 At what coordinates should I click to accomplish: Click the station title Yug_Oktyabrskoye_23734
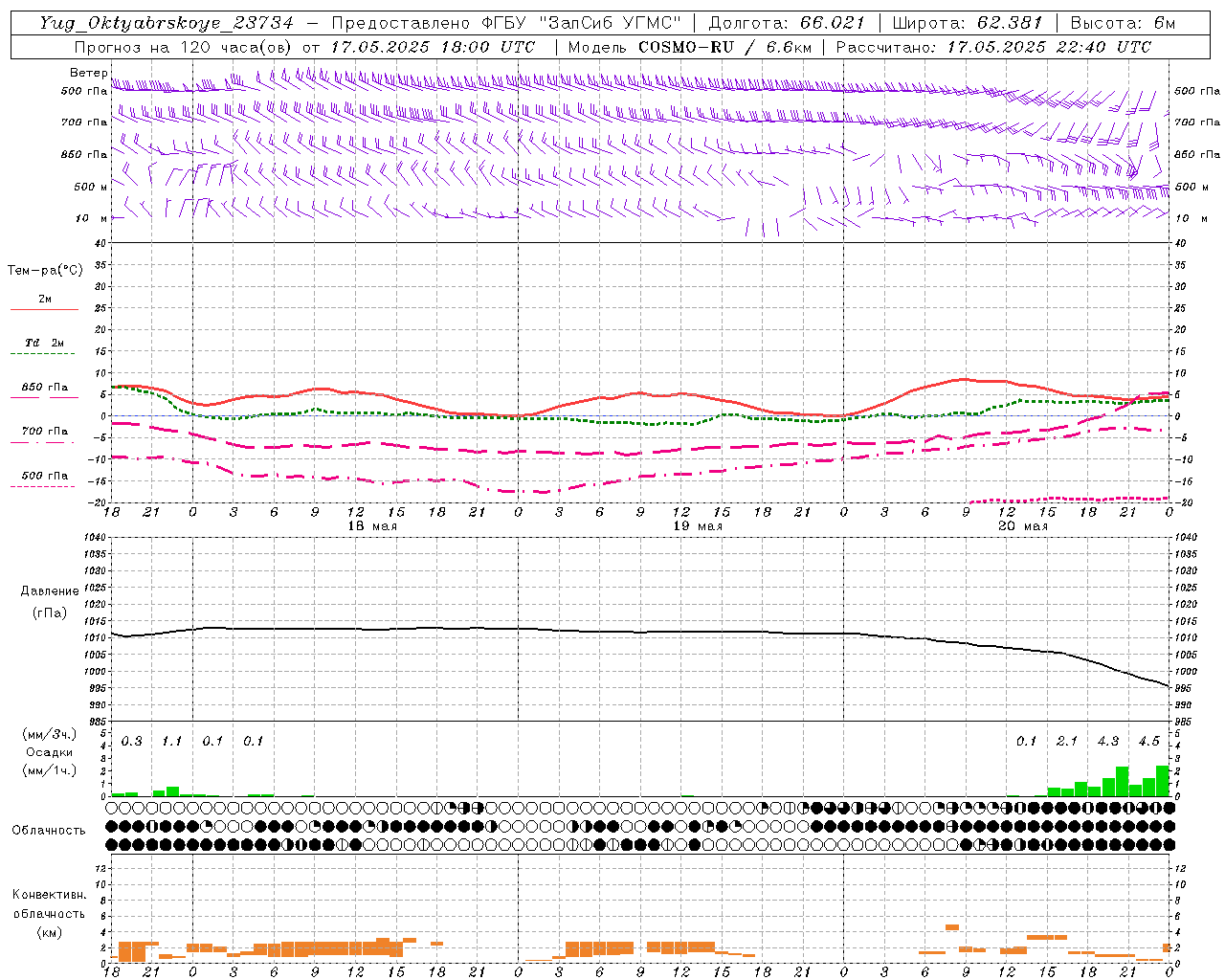click(167, 23)
